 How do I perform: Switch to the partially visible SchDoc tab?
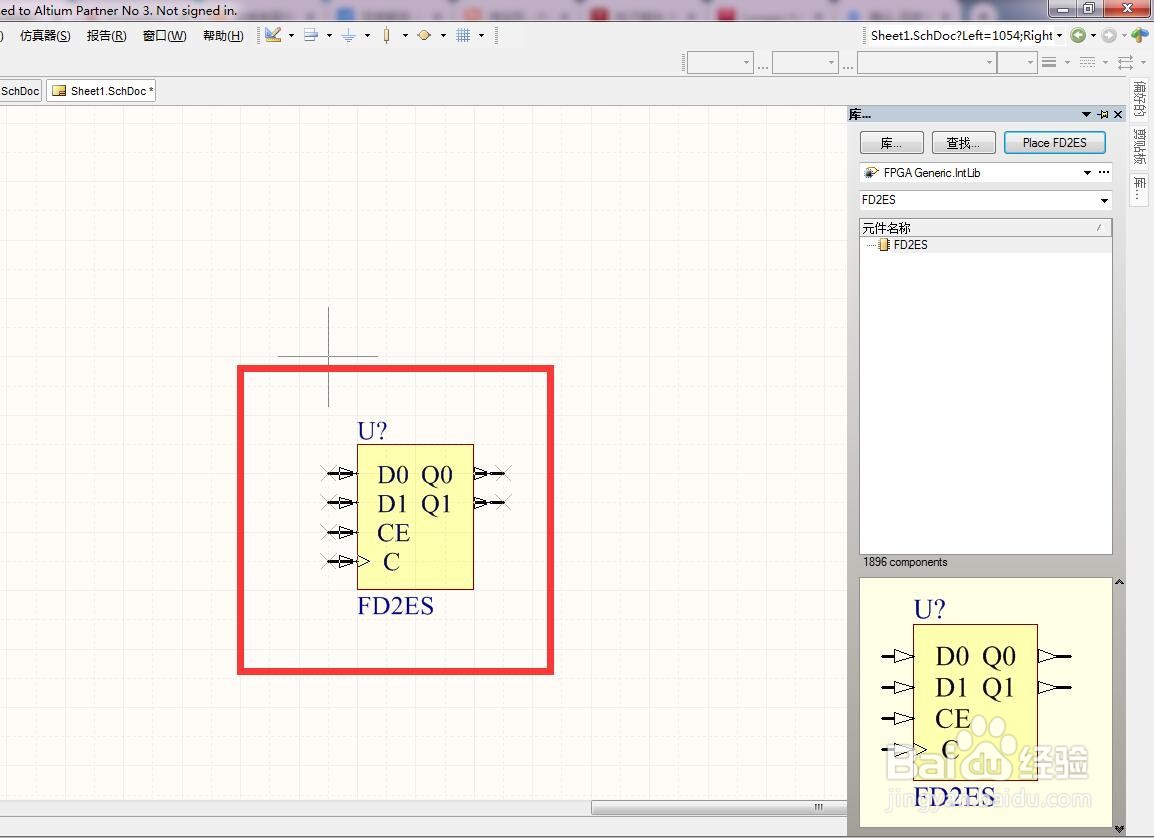pos(20,91)
